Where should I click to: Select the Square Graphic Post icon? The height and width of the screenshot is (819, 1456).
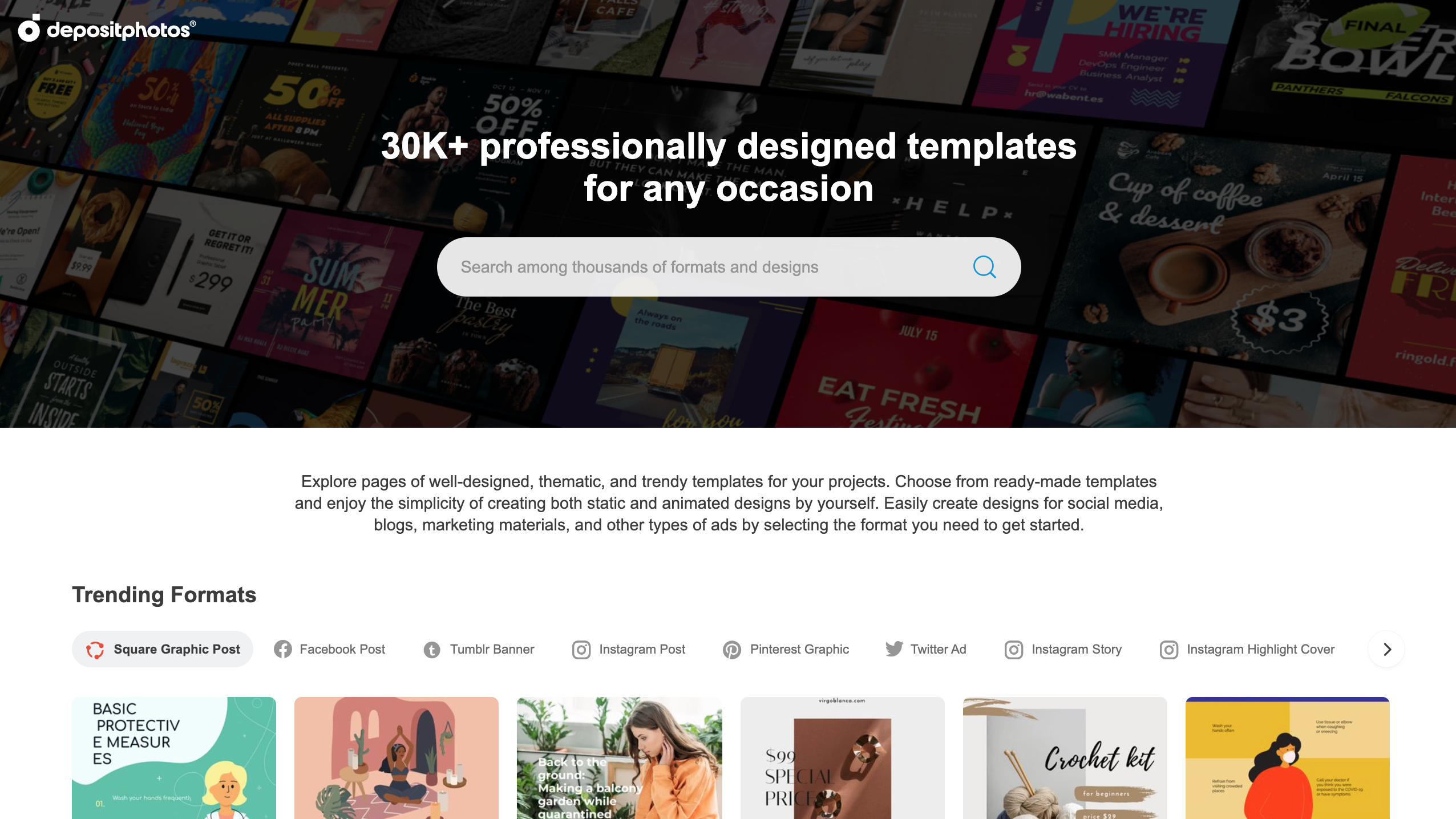96,649
